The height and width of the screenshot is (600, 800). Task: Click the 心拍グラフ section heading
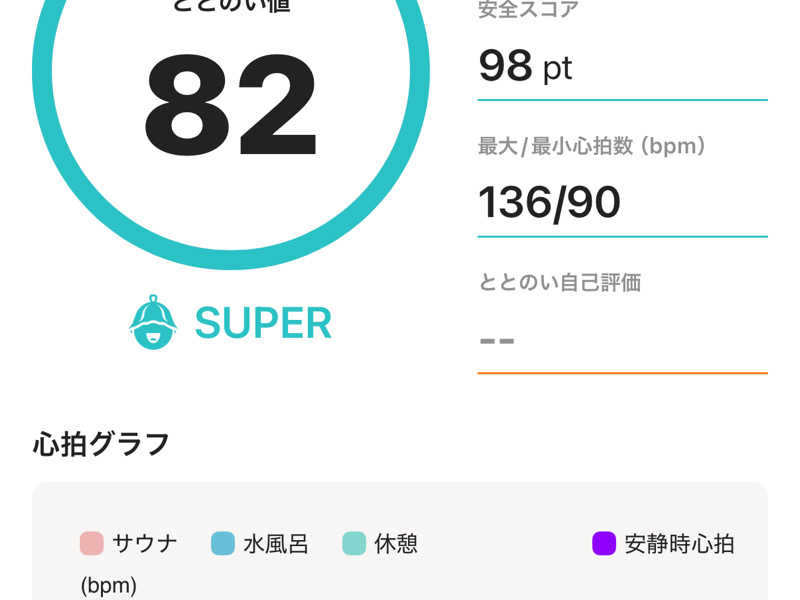[101, 444]
